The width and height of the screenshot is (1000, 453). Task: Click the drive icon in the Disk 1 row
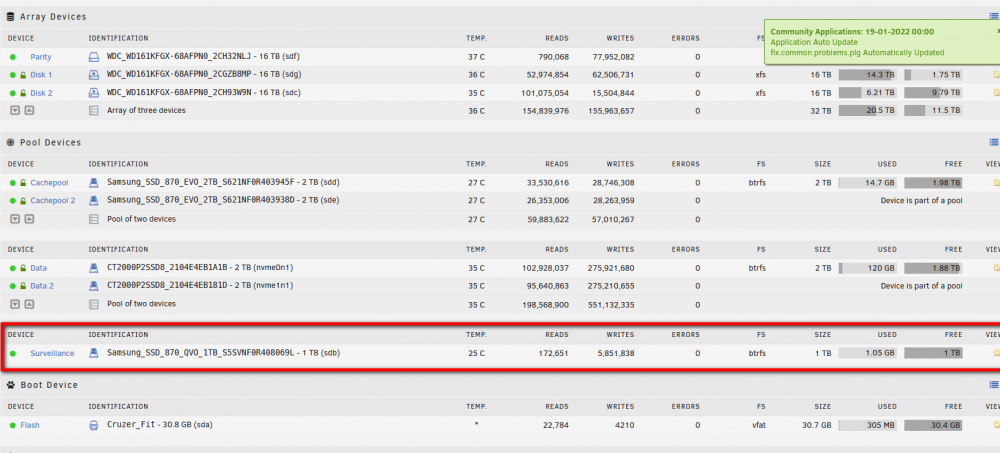94,75
